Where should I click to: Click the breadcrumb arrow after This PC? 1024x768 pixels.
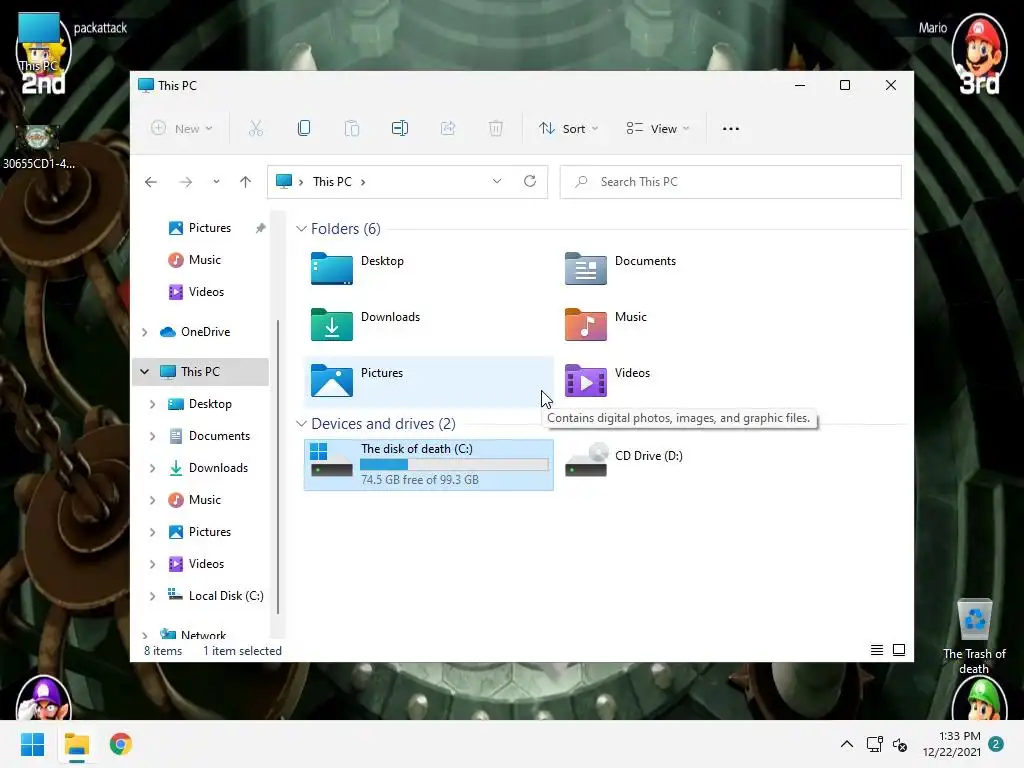[363, 182]
